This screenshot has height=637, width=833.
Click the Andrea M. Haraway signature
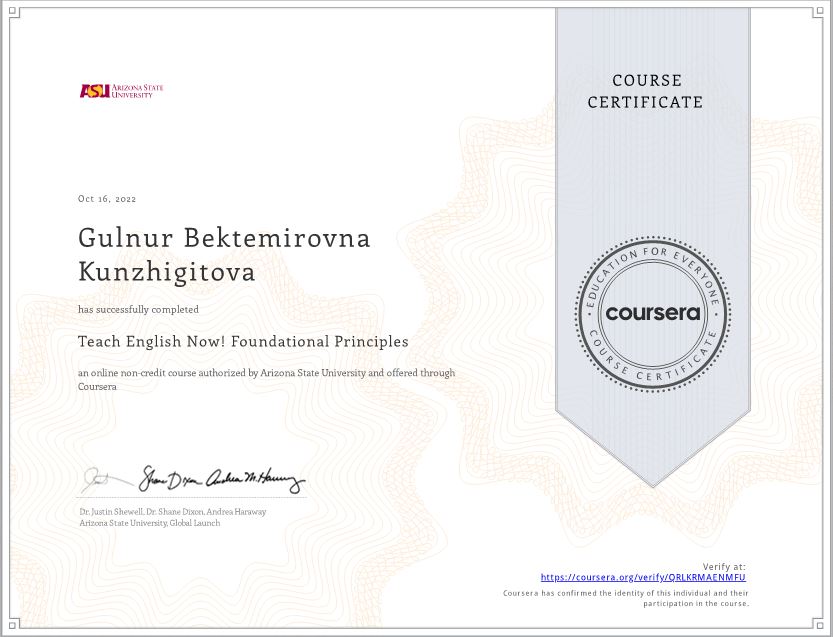click(x=255, y=480)
